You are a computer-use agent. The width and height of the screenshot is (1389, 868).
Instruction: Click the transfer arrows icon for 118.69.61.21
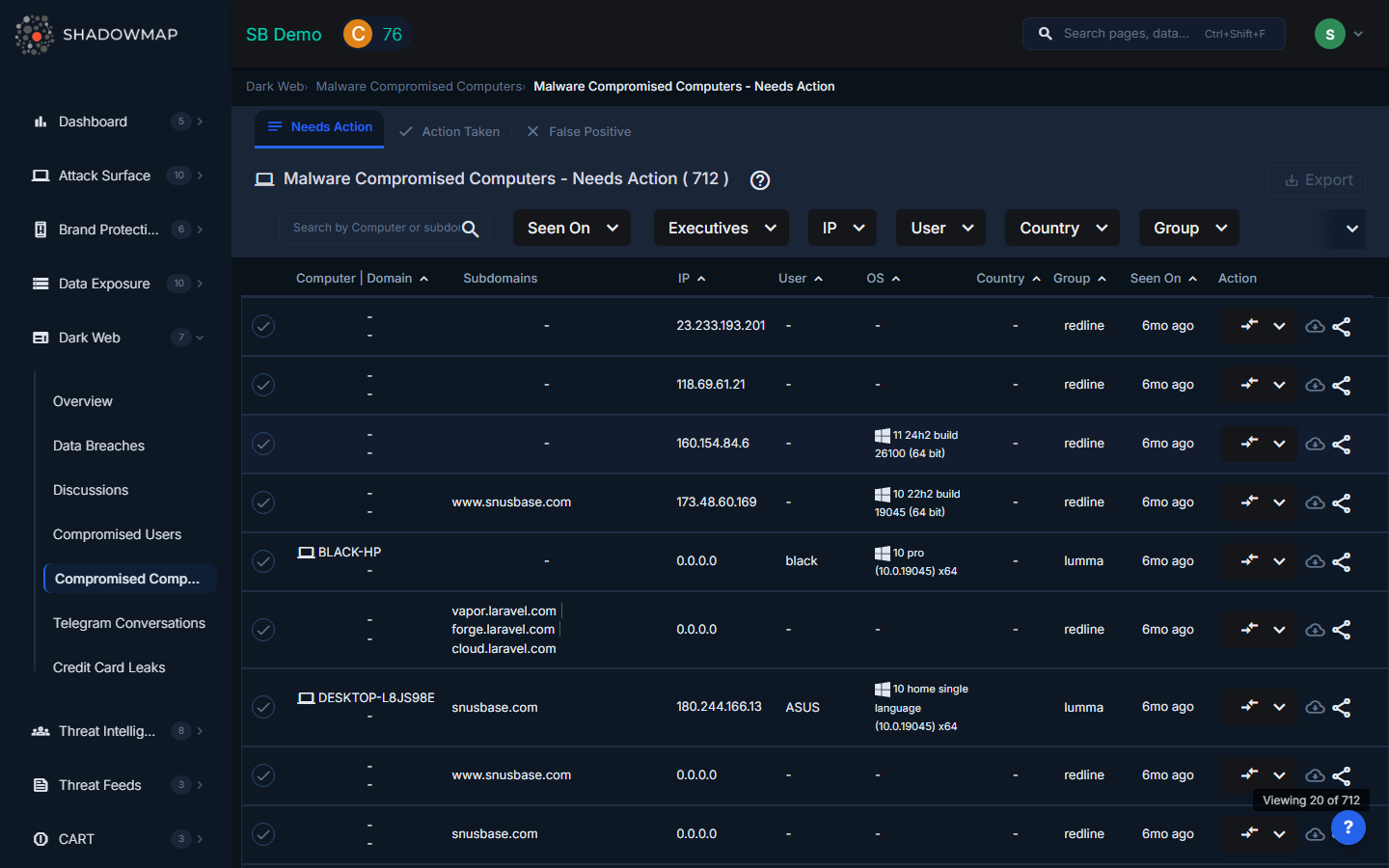(1249, 385)
